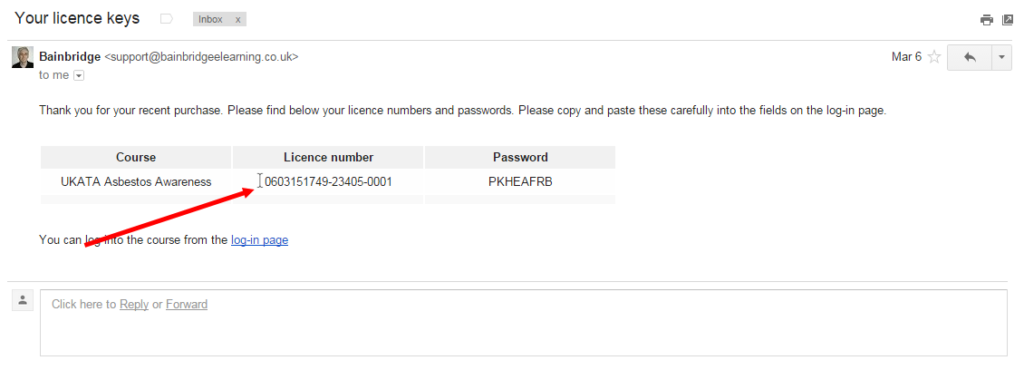The width and height of the screenshot is (1024, 370).
Task: Toggle the importance marker next to subject
Action: 167,19
